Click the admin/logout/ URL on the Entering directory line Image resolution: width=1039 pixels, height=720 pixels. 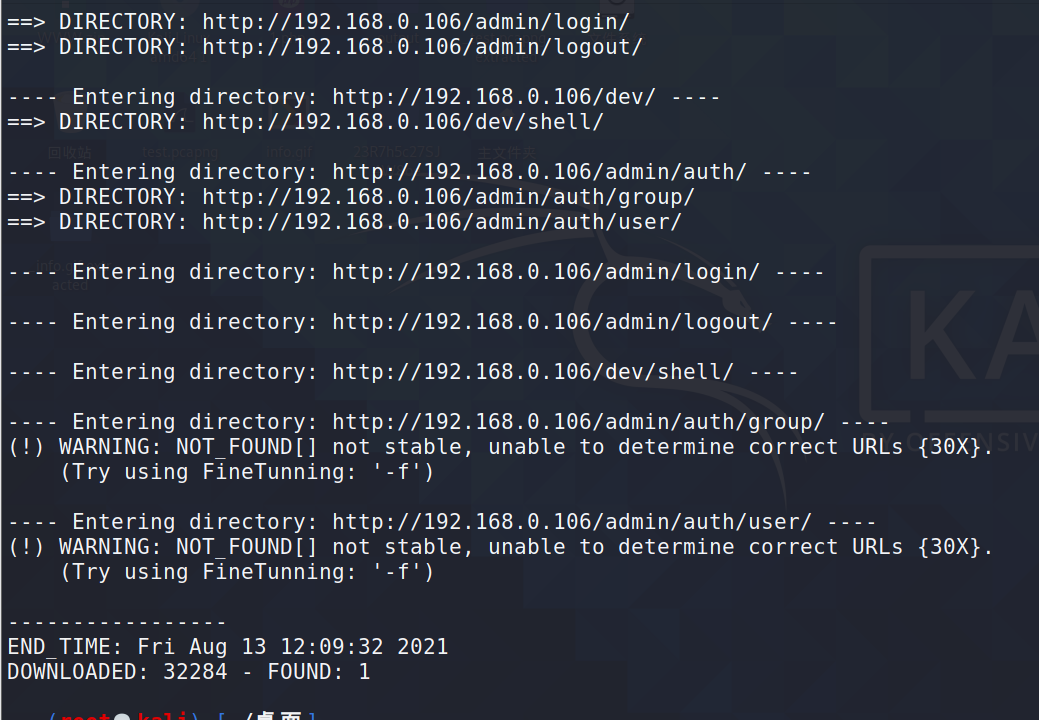point(553,322)
